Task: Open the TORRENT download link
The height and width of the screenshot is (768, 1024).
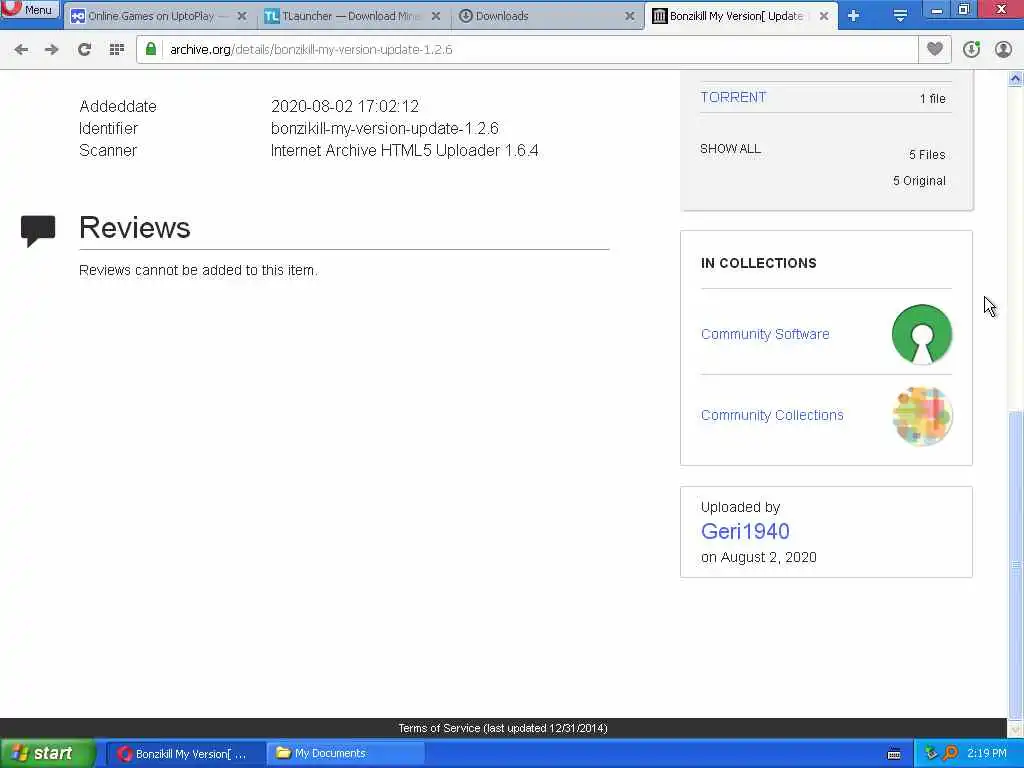Action: pyautogui.click(x=733, y=97)
